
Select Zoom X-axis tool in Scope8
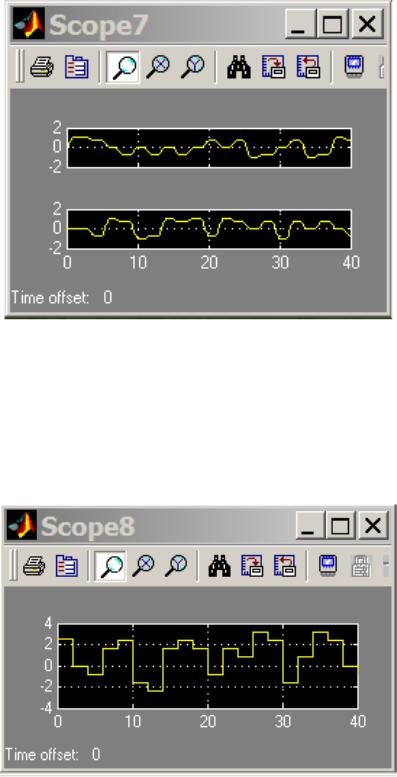pyautogui.click(x=144, y=565)
